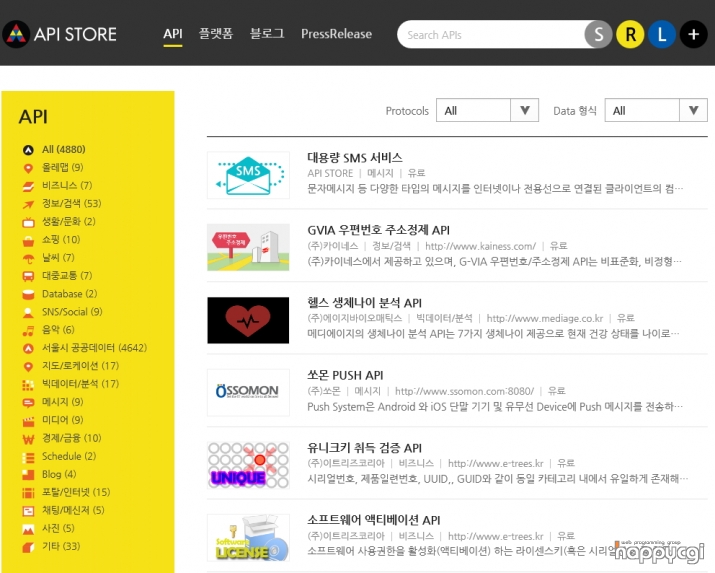The image size is (715, 573).
Task: Click the 지도/로케이션 pin icon
Action: [28, 367]
